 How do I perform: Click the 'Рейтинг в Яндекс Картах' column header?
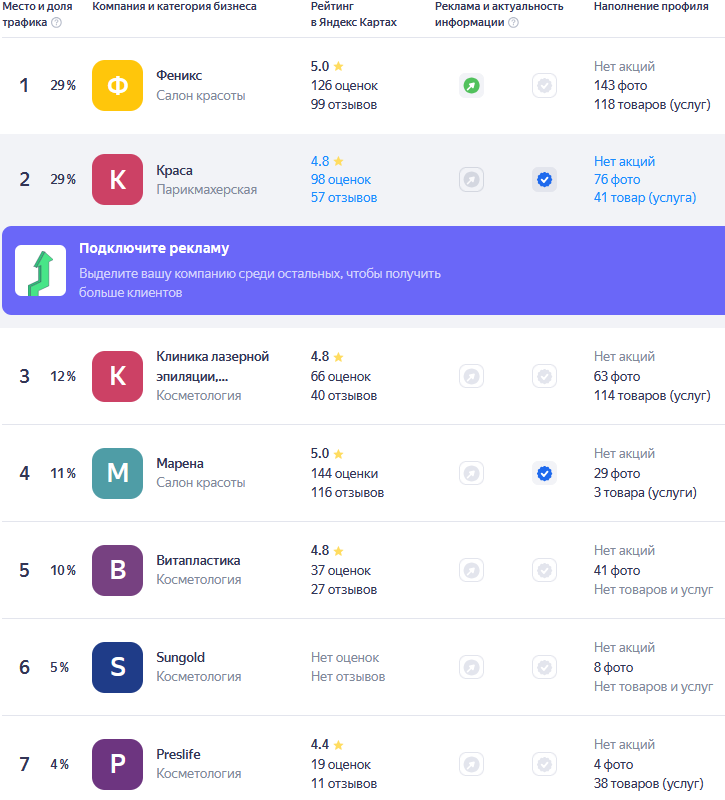point(353,14)
